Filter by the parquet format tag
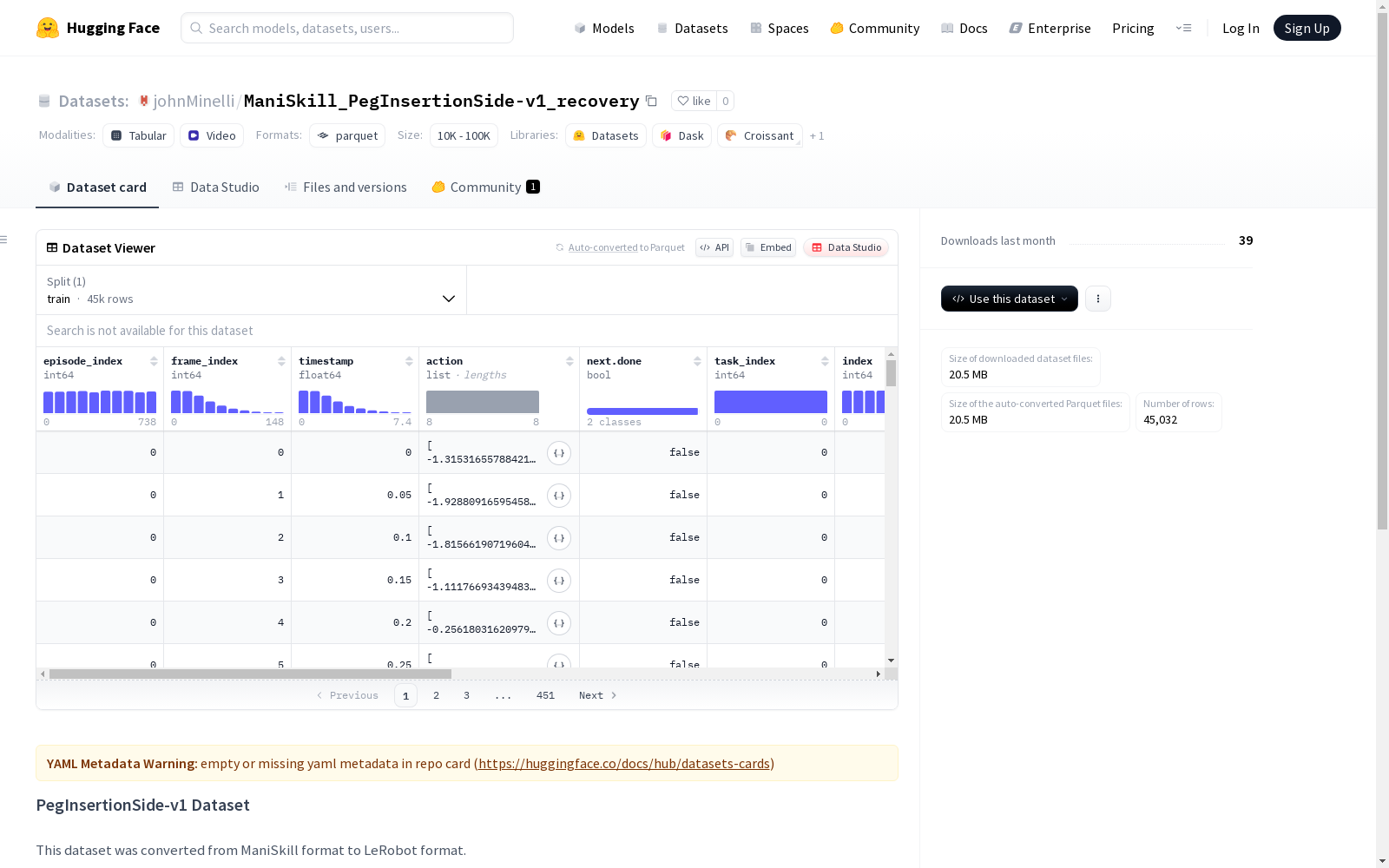This screenshot has width=1389, height=868. [347, 135]
